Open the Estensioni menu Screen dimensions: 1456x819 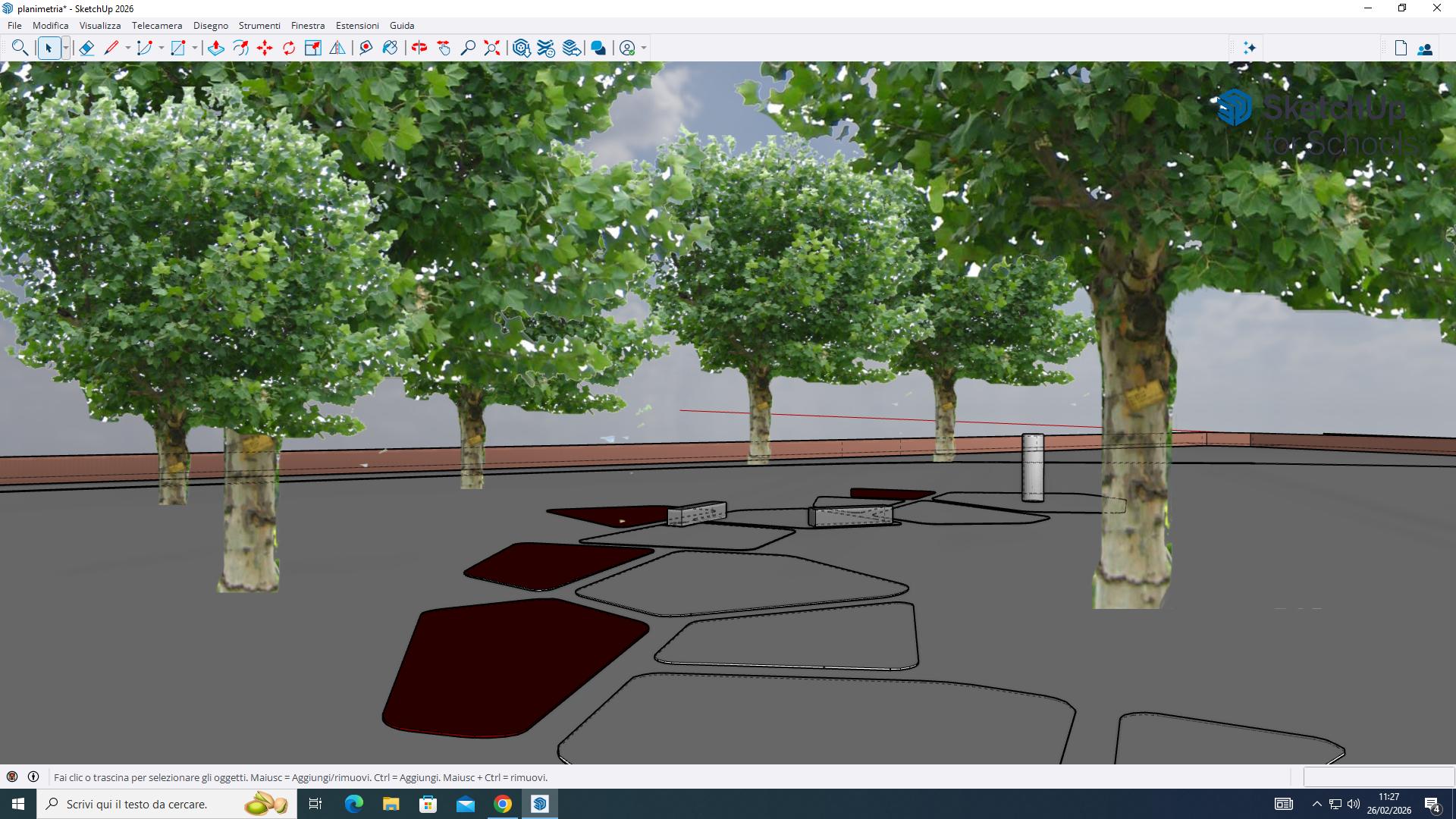coord(357,25)
